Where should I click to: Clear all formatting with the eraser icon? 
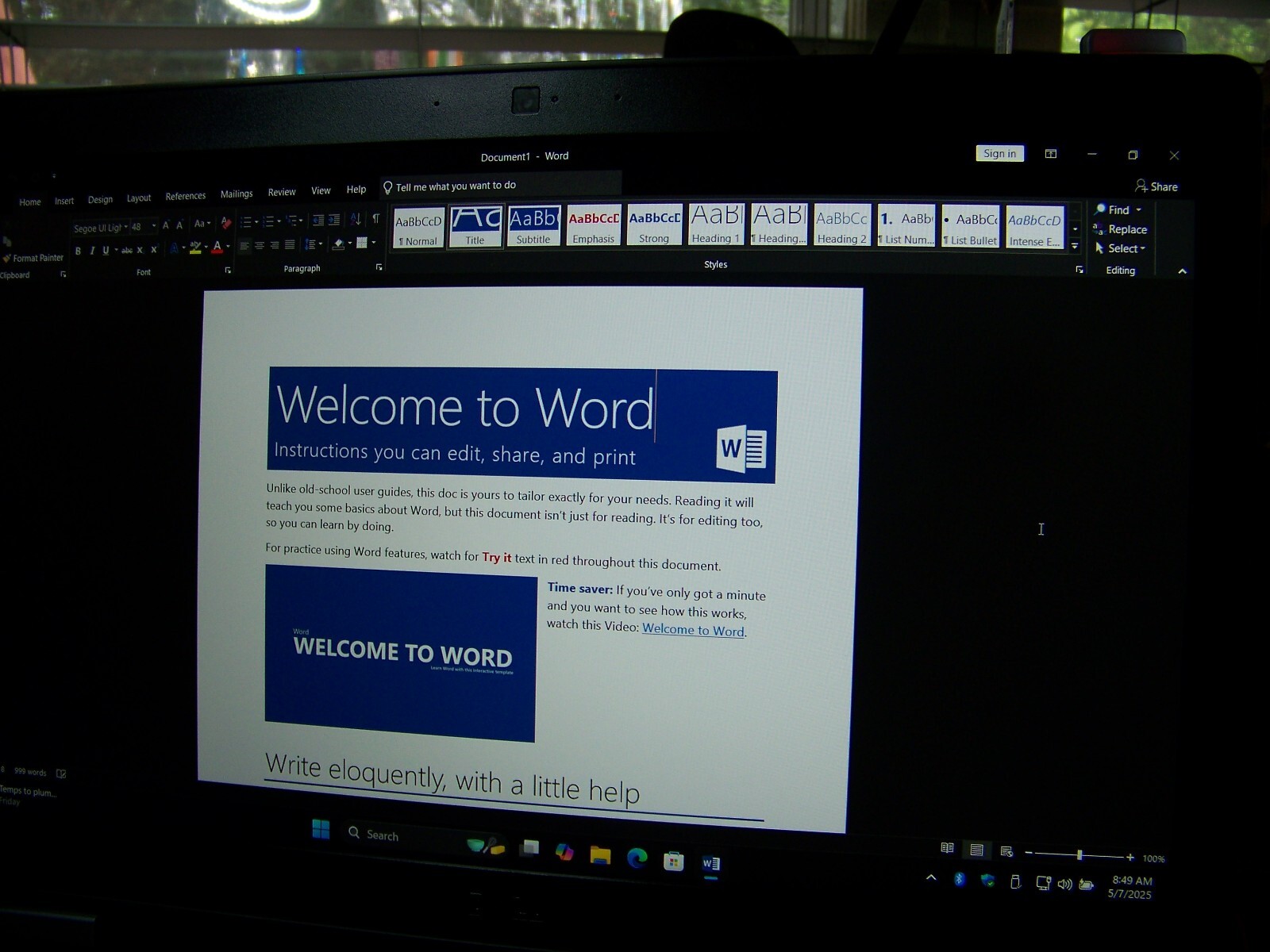coord(226,223)
